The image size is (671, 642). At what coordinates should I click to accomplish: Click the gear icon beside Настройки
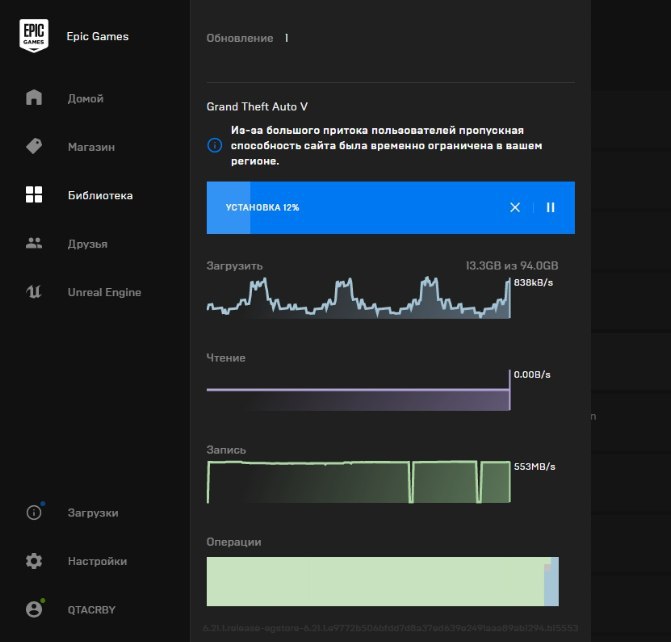click(x=34, y=561)
